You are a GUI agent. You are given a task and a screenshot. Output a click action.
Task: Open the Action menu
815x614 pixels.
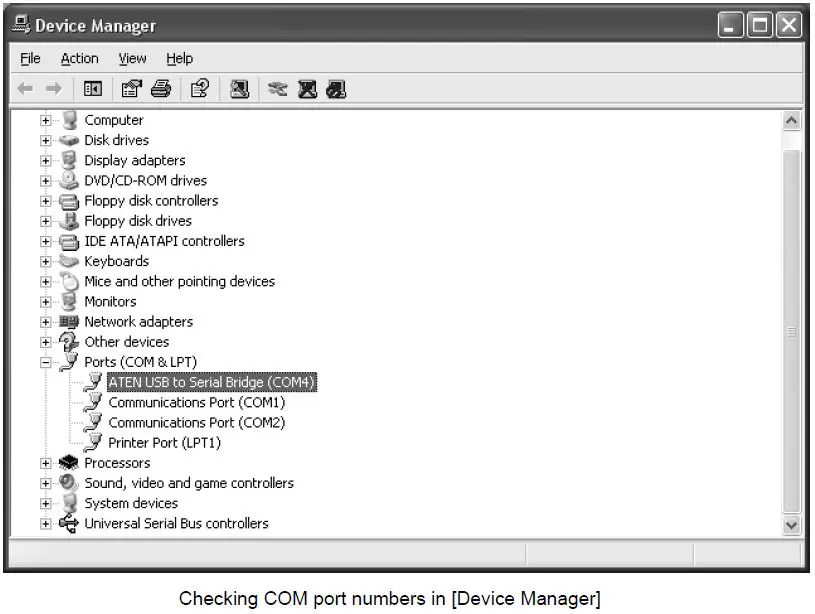(x=80, y=58)
